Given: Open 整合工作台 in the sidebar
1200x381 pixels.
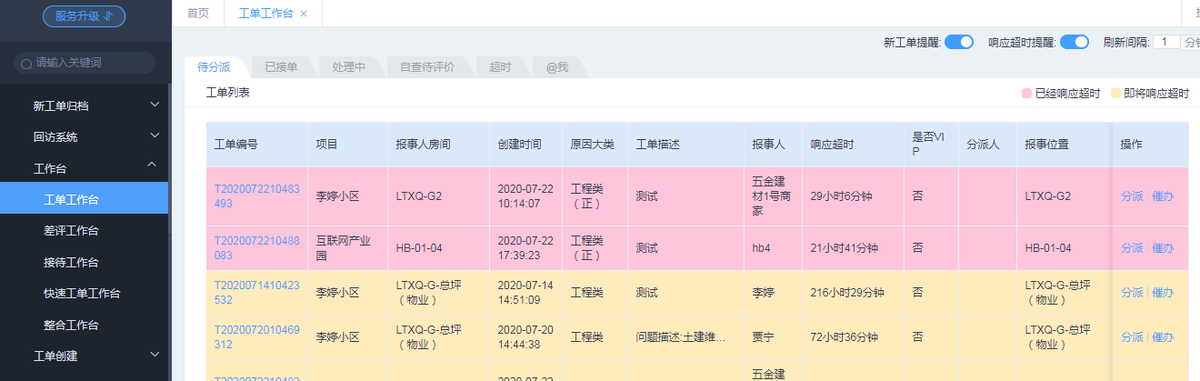Looking at the screenshot, I should (x=85, y=324).
